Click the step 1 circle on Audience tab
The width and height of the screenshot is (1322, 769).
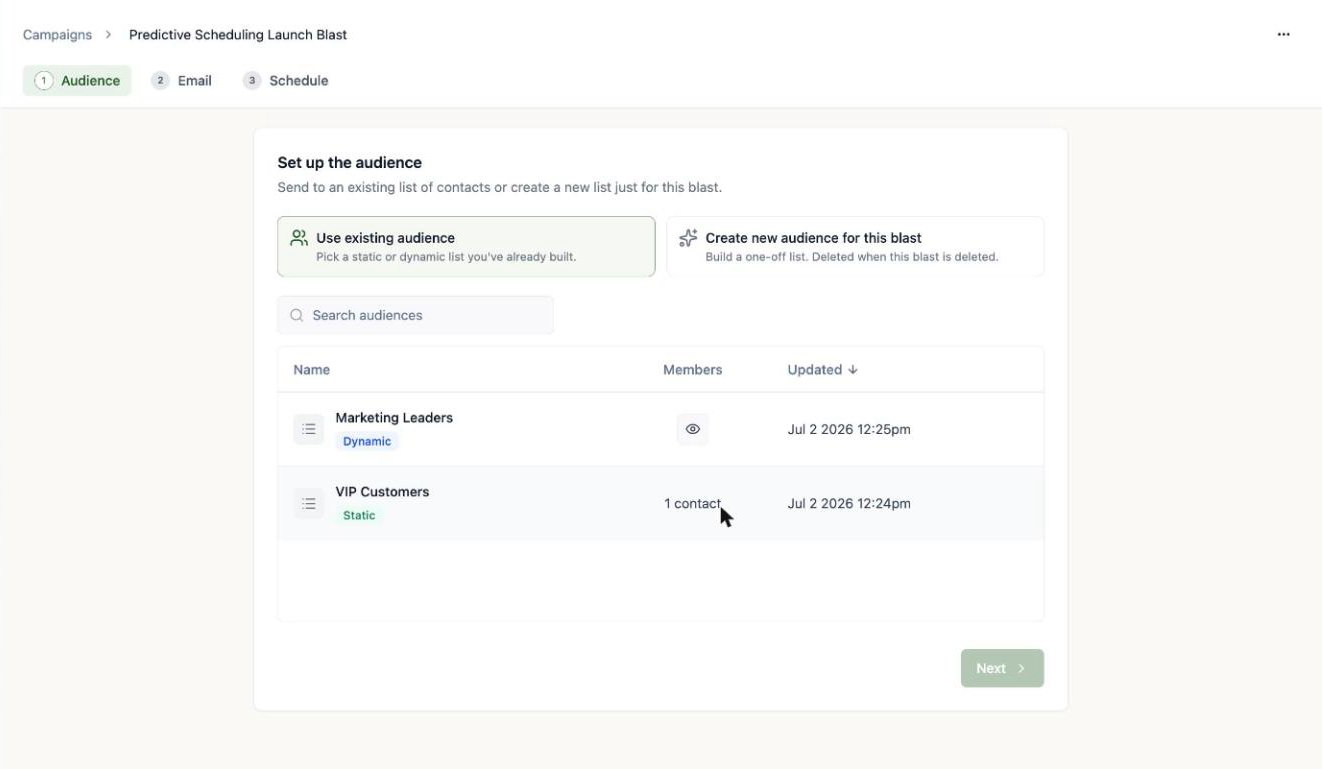[x=44, y=81]
